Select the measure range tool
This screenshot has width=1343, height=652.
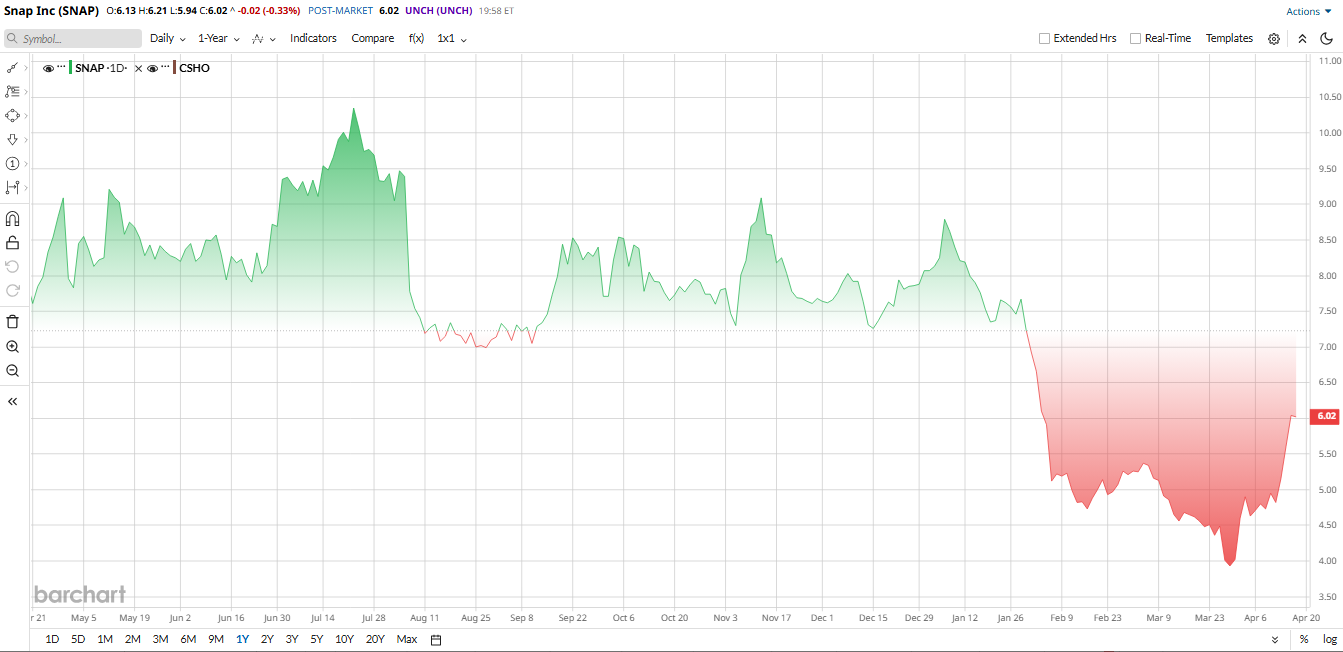click(12, 187)
